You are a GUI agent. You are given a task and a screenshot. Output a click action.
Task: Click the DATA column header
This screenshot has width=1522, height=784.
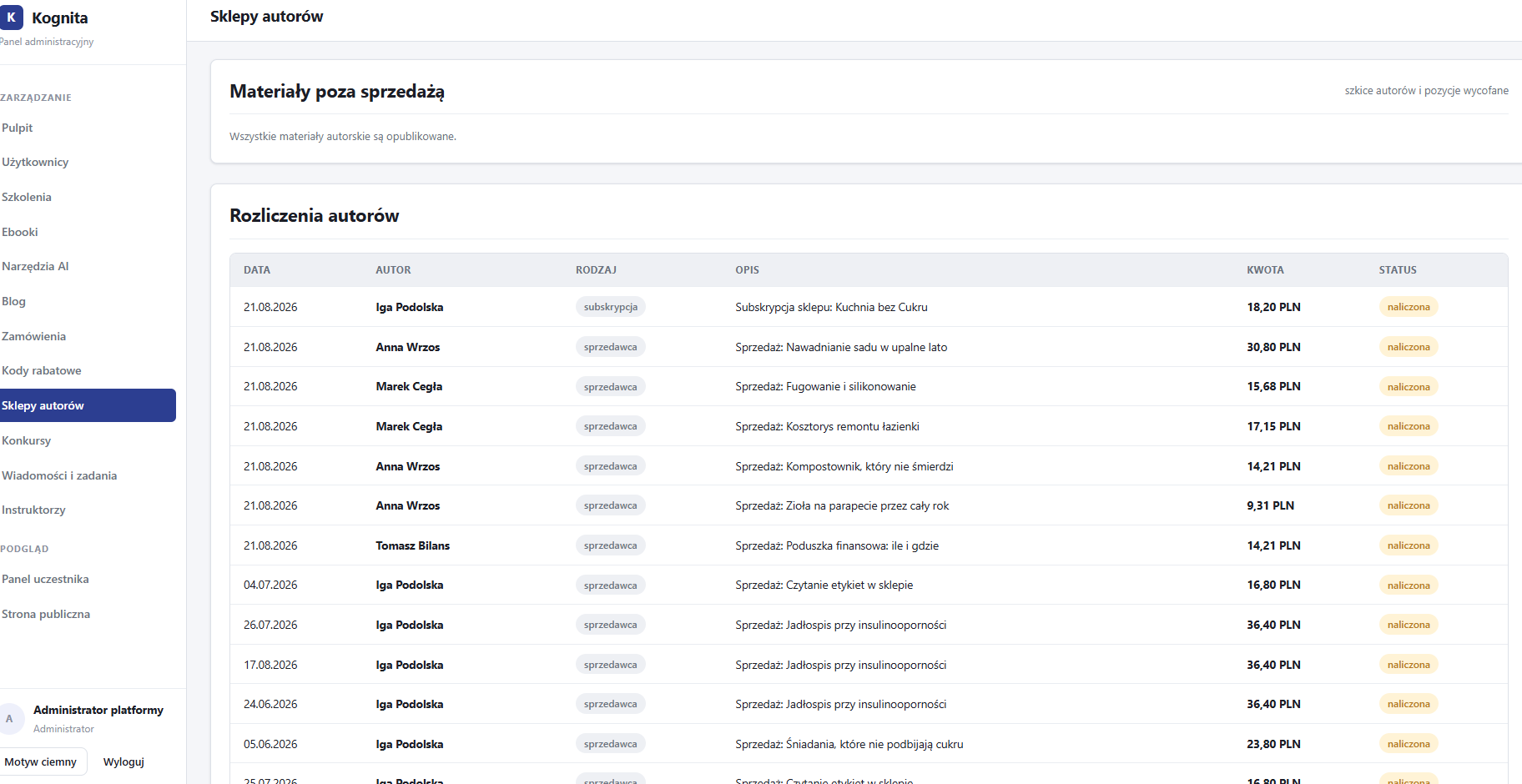pyautogui.click(x=257, y=270)
